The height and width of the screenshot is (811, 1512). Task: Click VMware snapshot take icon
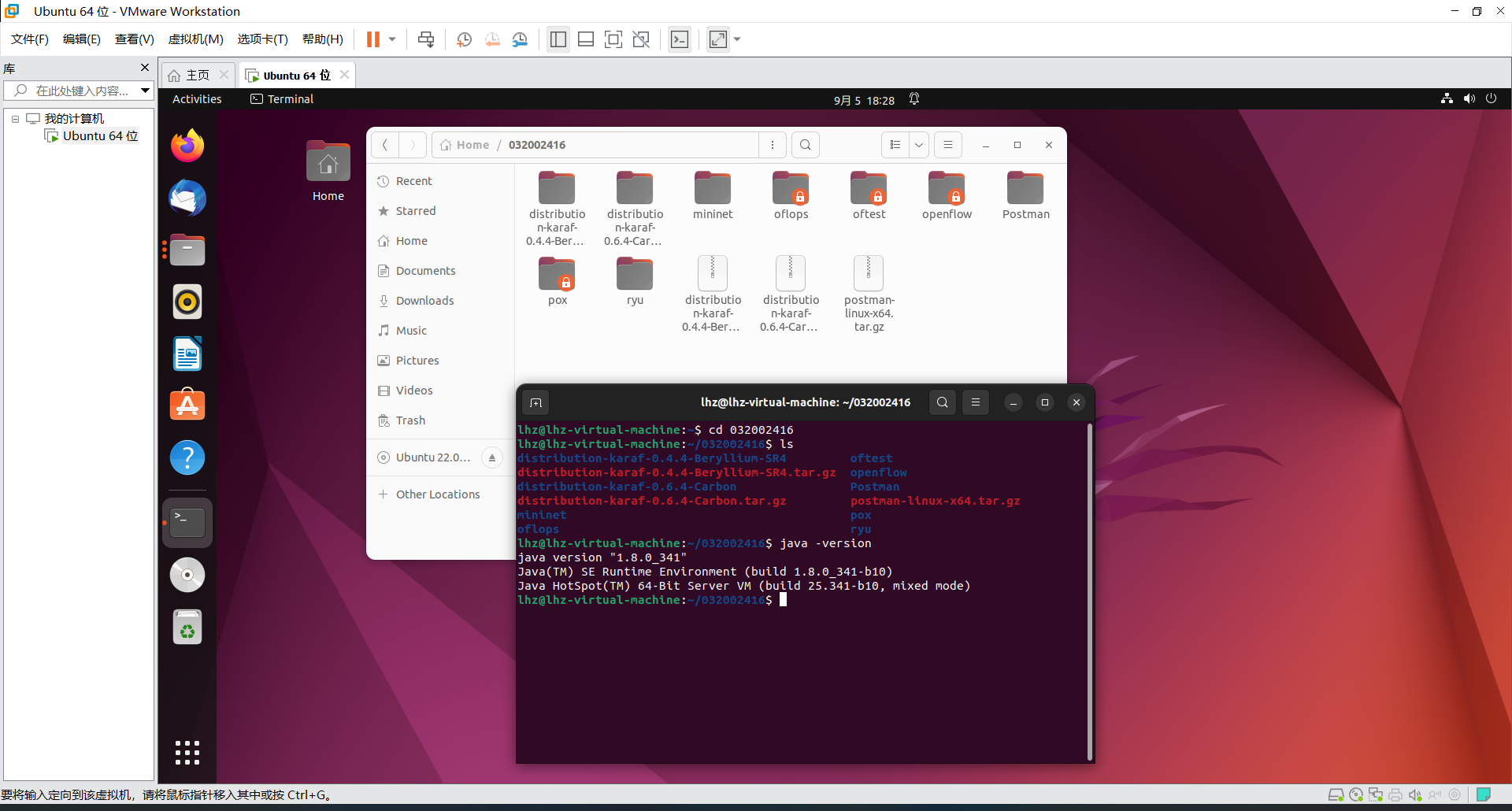[x=464, y=39]
